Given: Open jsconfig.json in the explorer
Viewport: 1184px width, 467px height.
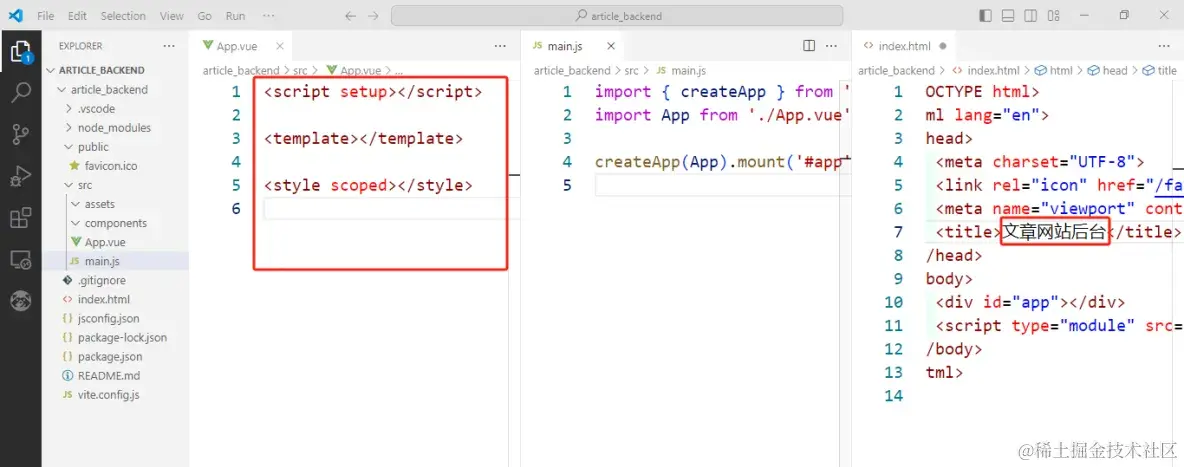Looking at the screenshot, I should tap(116, 318).
